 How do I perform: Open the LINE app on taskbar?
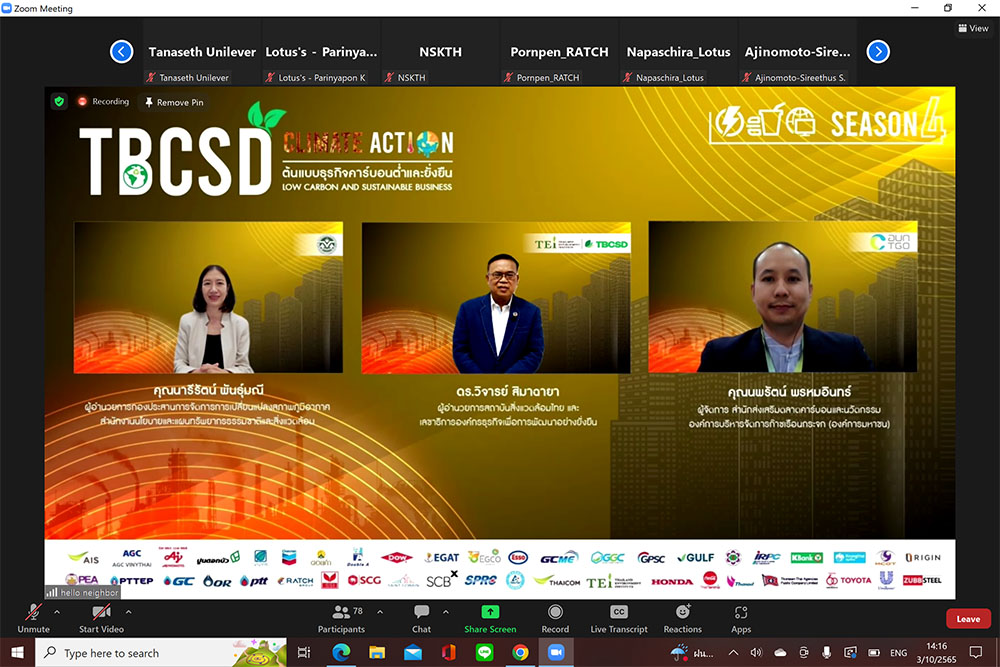tap(485, 652)
